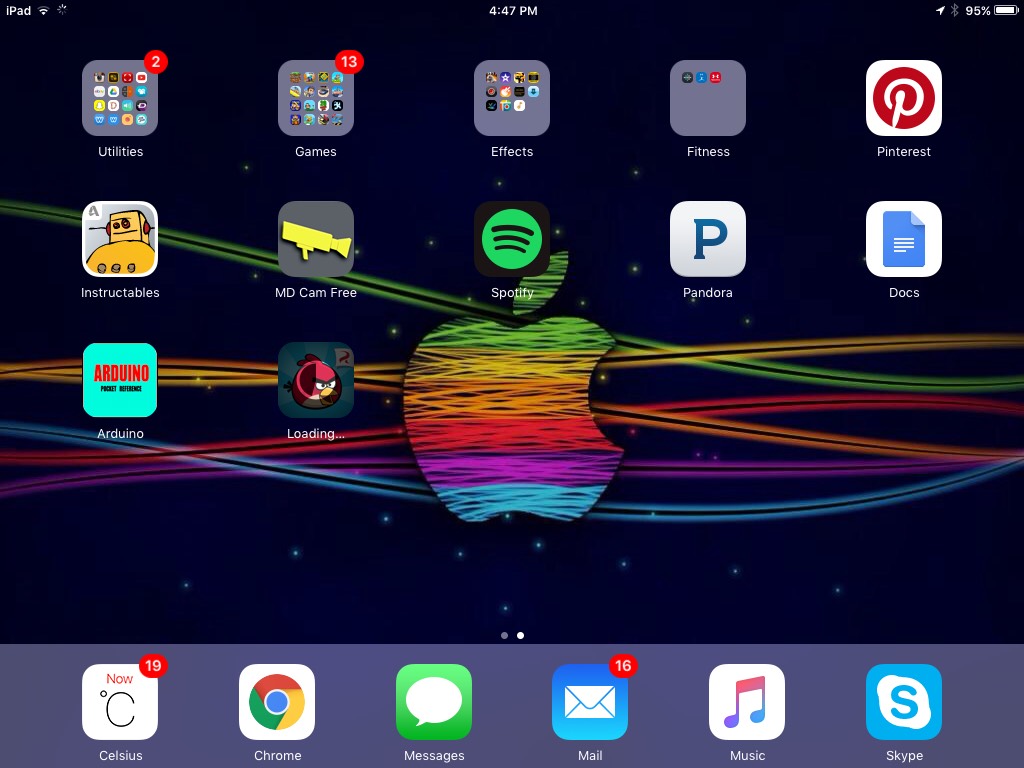Open the Utilities folder
This screenshot has height=768, width=1024.
(120, 98)
